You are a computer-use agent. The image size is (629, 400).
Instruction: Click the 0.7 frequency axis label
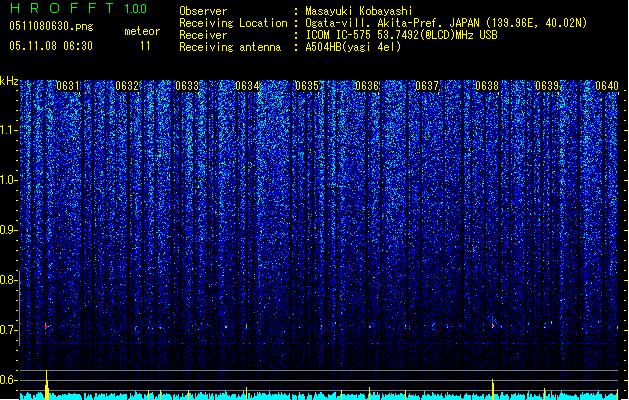click(7, 330)
